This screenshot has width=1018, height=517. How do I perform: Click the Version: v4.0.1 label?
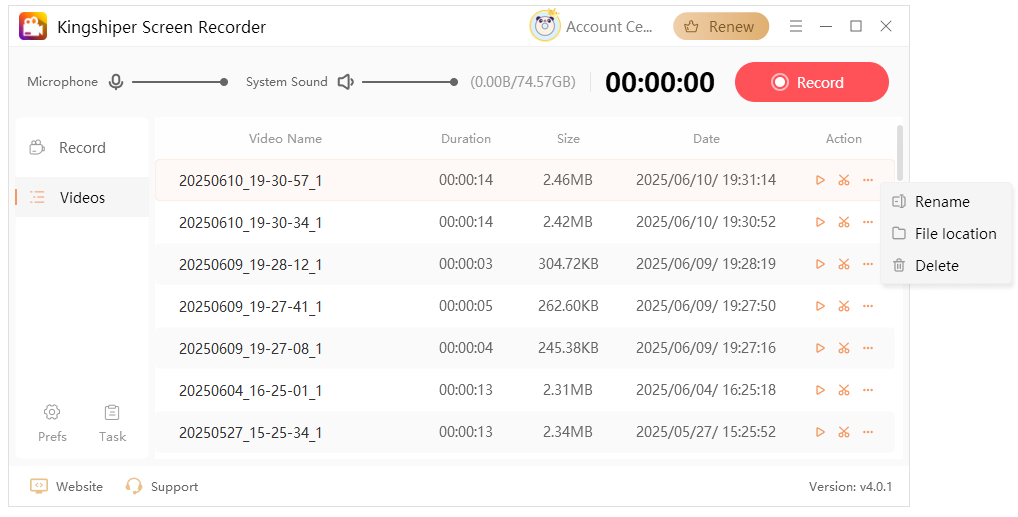850,486
